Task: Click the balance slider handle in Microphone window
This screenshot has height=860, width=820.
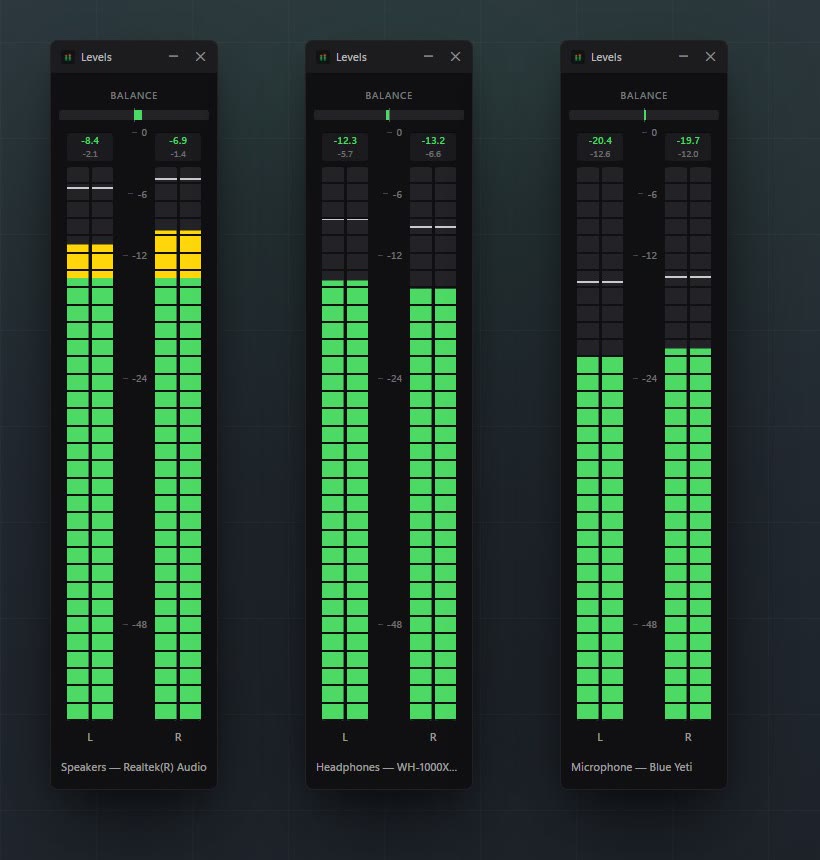Action: [644, 115]
